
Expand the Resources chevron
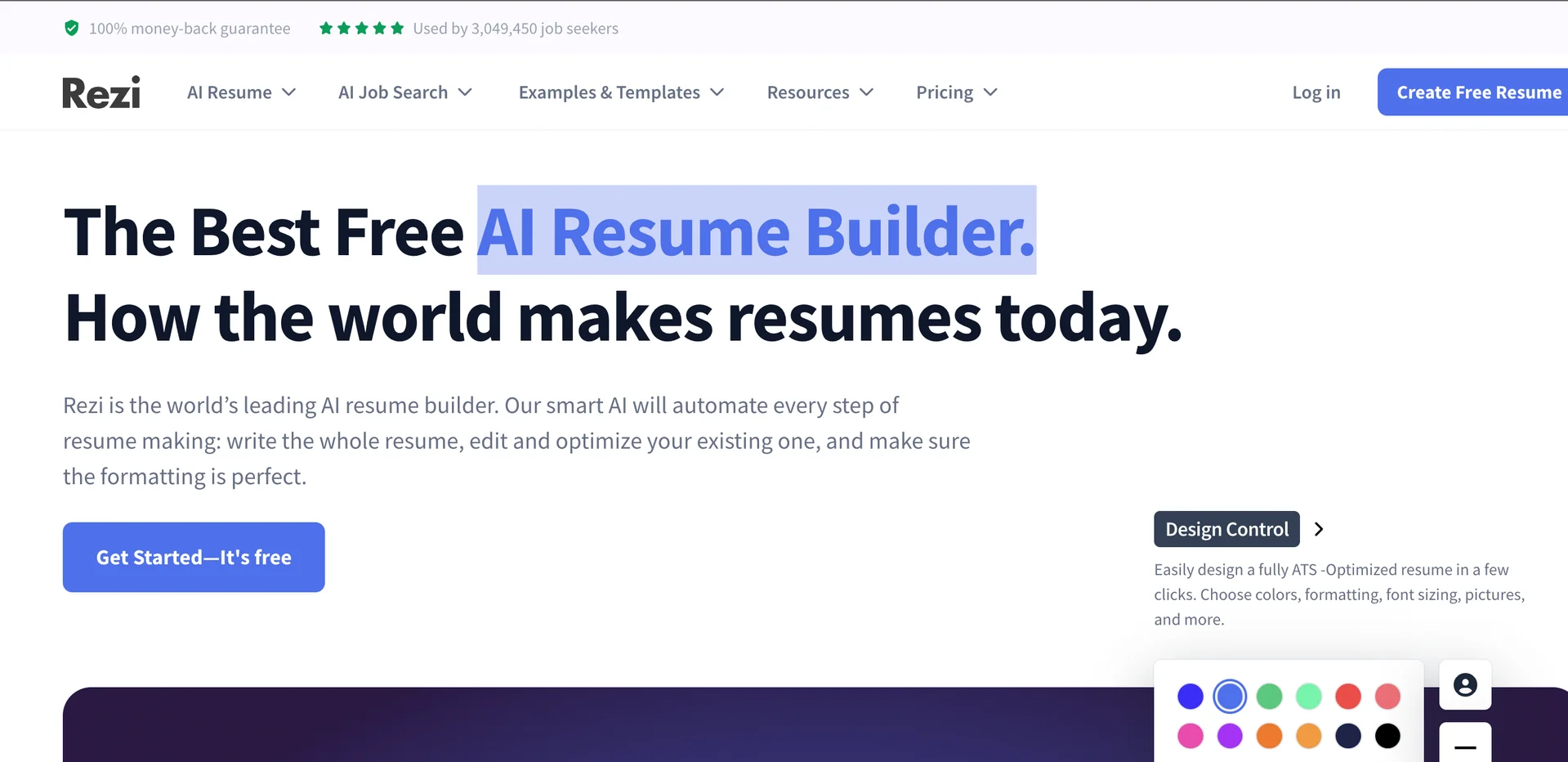click(x=867, y=92)
